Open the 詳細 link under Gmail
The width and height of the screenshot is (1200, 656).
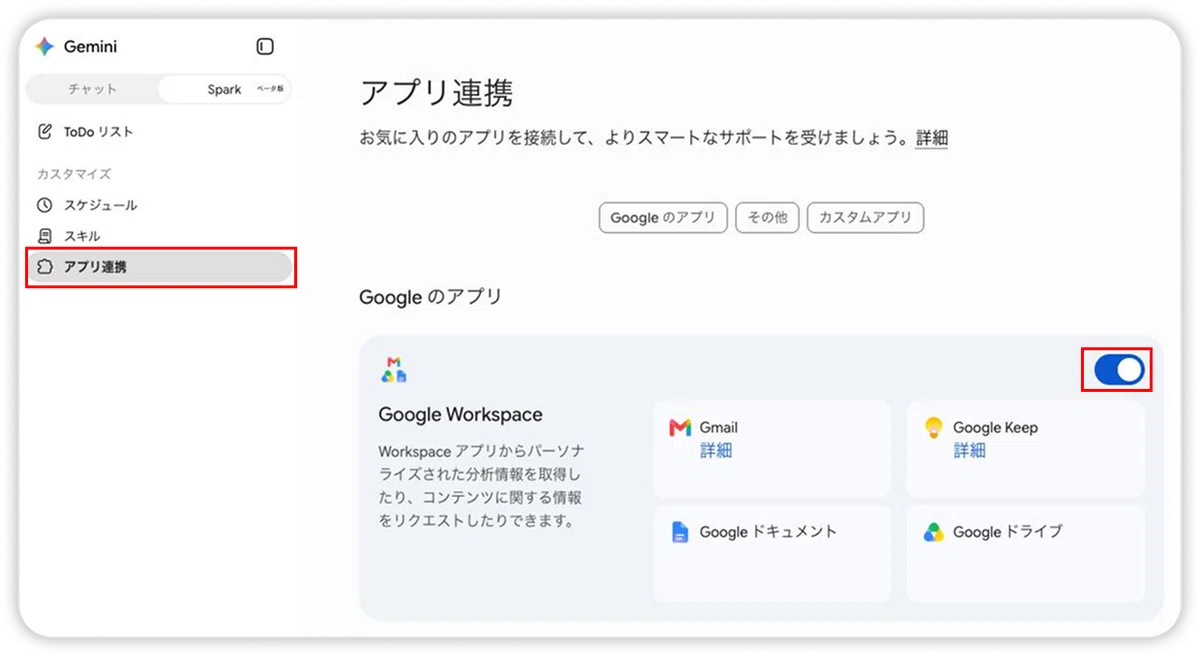click(716, 451)
